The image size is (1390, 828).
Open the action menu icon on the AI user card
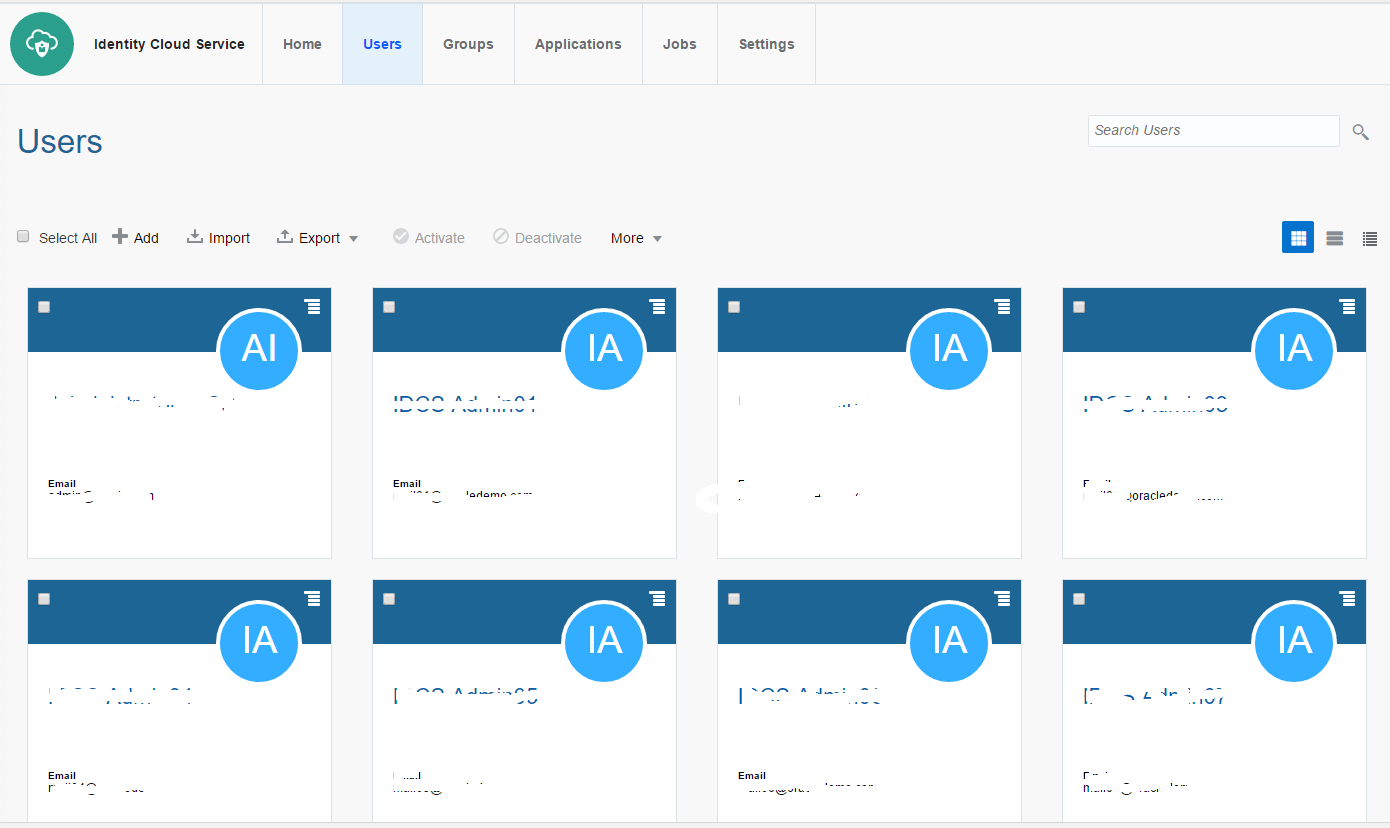tap(313, 306)
